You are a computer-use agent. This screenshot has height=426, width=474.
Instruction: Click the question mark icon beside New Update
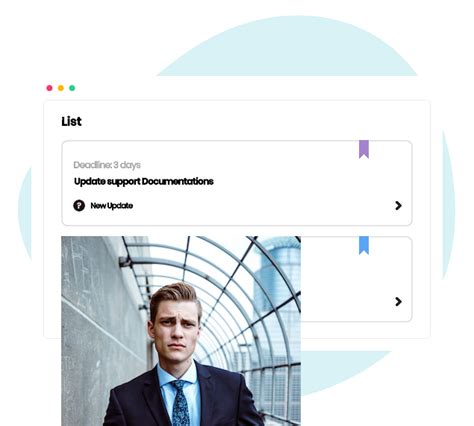click(x=79, y=205)
